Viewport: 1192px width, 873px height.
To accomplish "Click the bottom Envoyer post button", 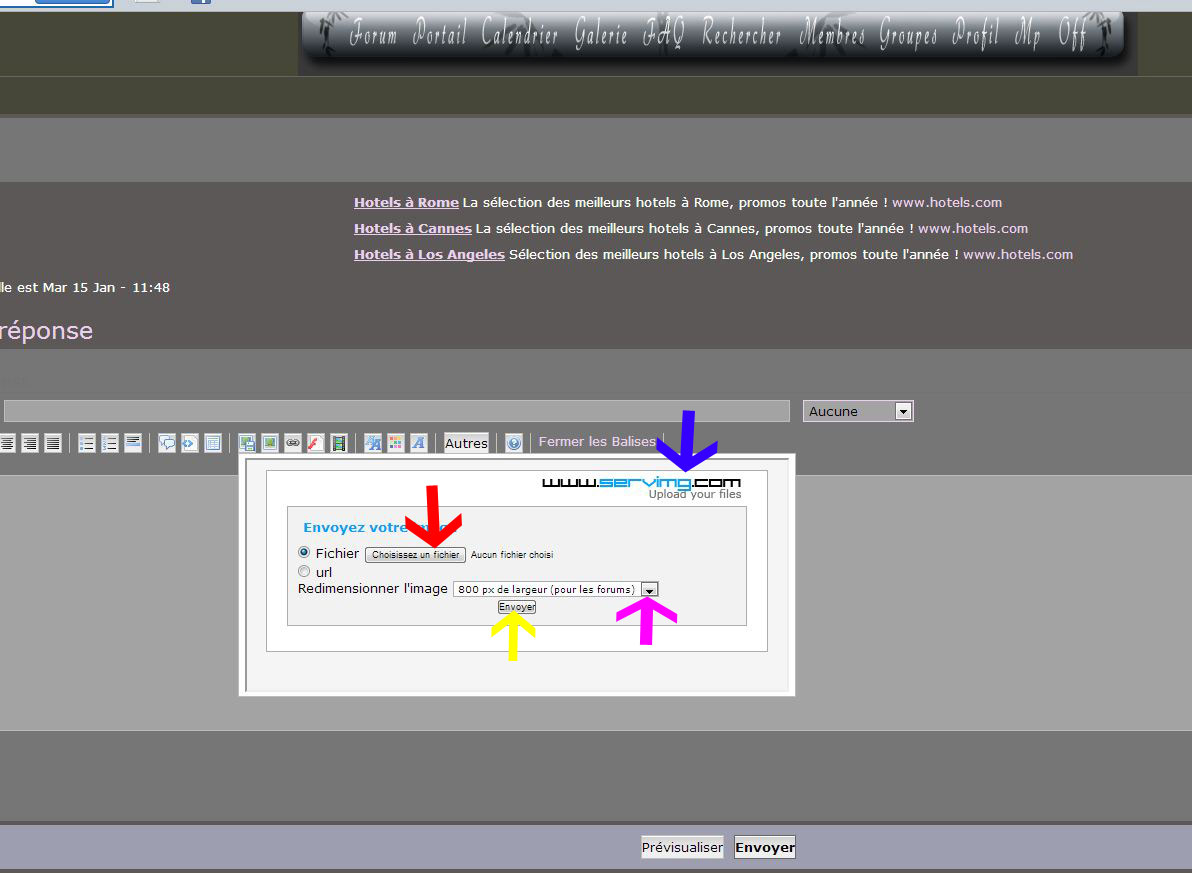I will tap(765, 847).
